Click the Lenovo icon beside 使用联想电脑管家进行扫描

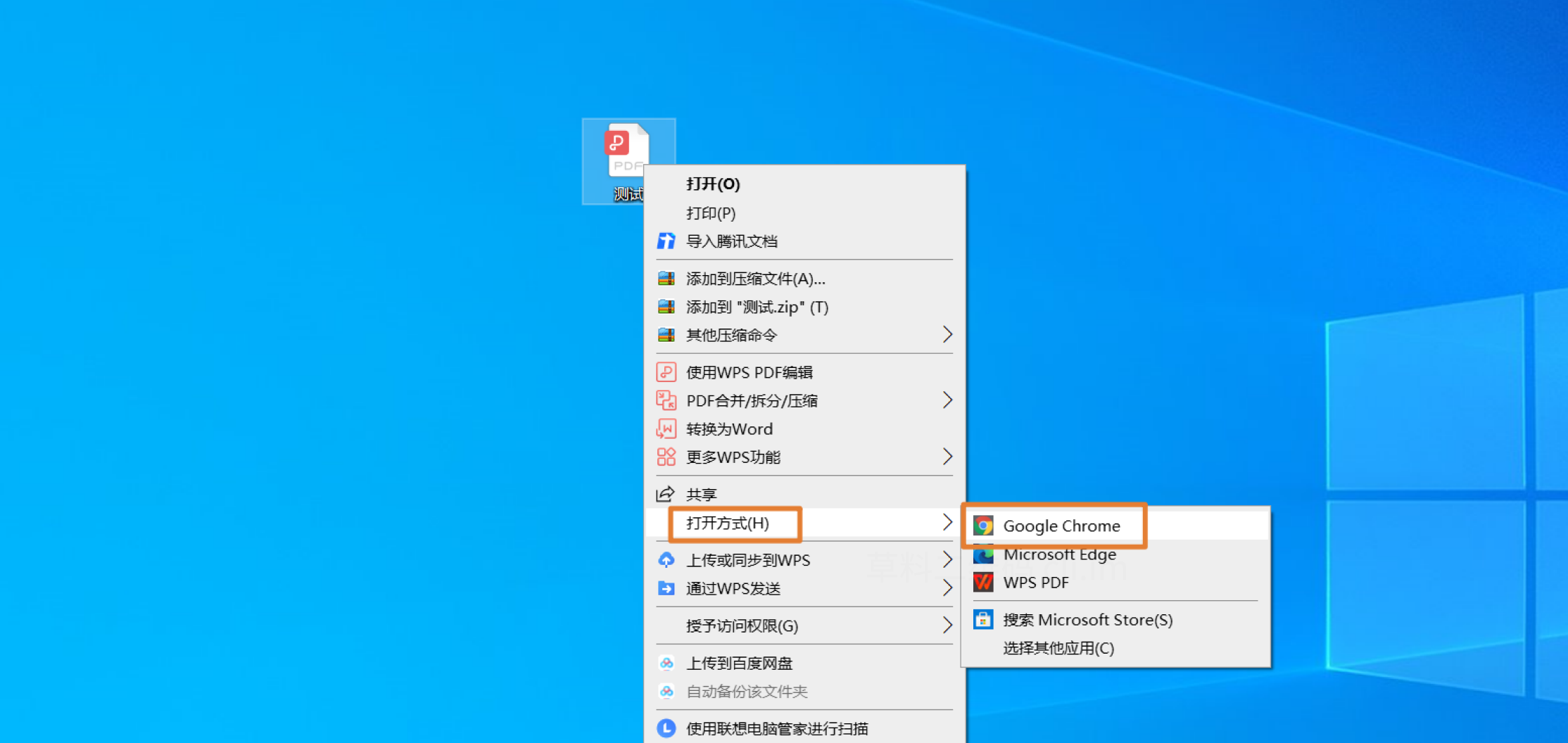pyautogui.click(x=666, y=728)
